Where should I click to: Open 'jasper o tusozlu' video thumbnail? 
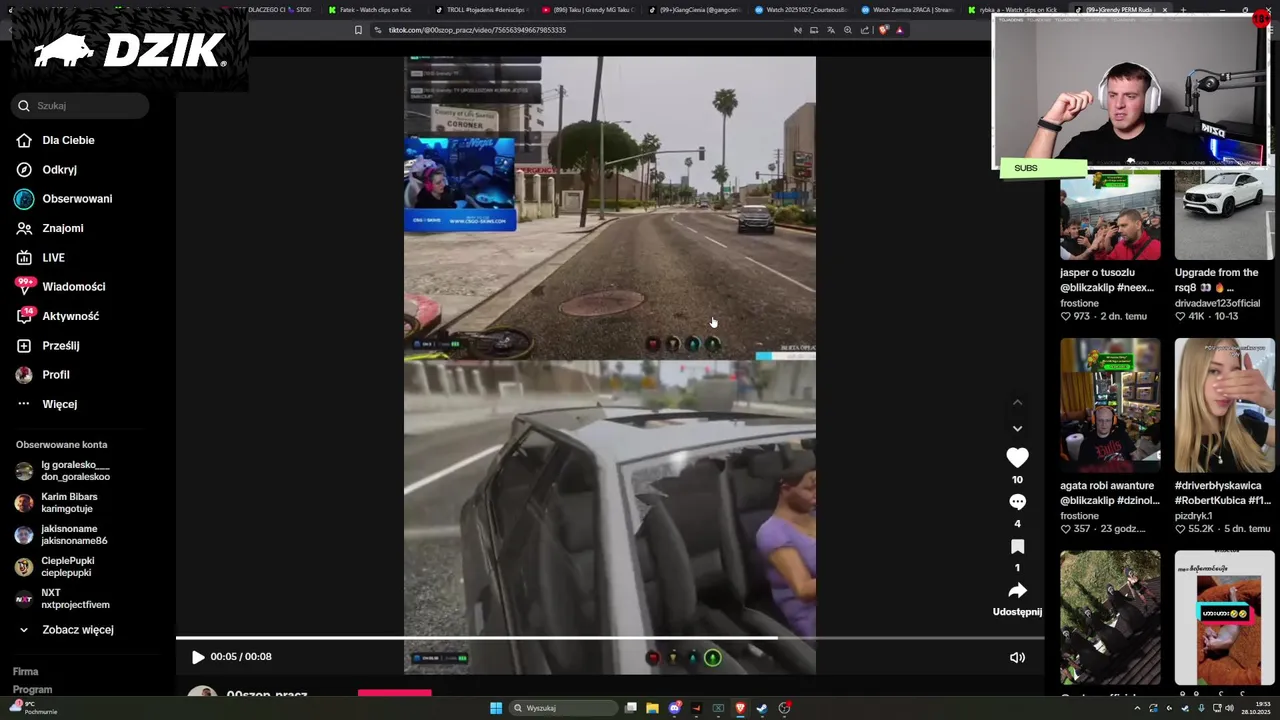[x=1110, y=215]
